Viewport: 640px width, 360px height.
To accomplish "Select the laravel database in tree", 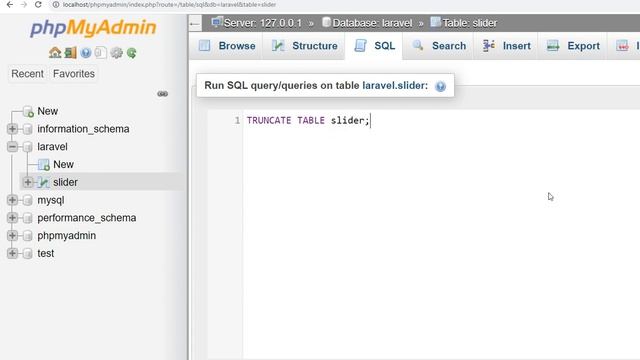I will pyautogui.click(x=52, y=147).
